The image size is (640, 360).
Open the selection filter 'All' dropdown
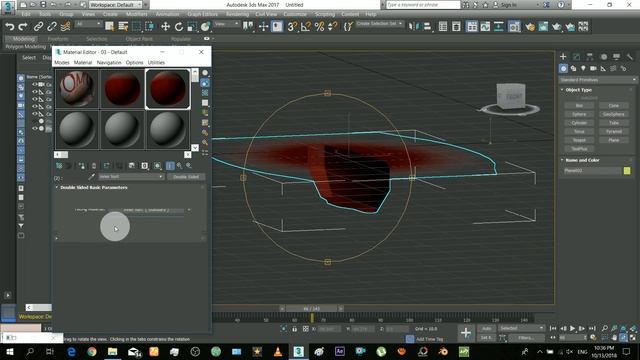(x=88, y=24)
